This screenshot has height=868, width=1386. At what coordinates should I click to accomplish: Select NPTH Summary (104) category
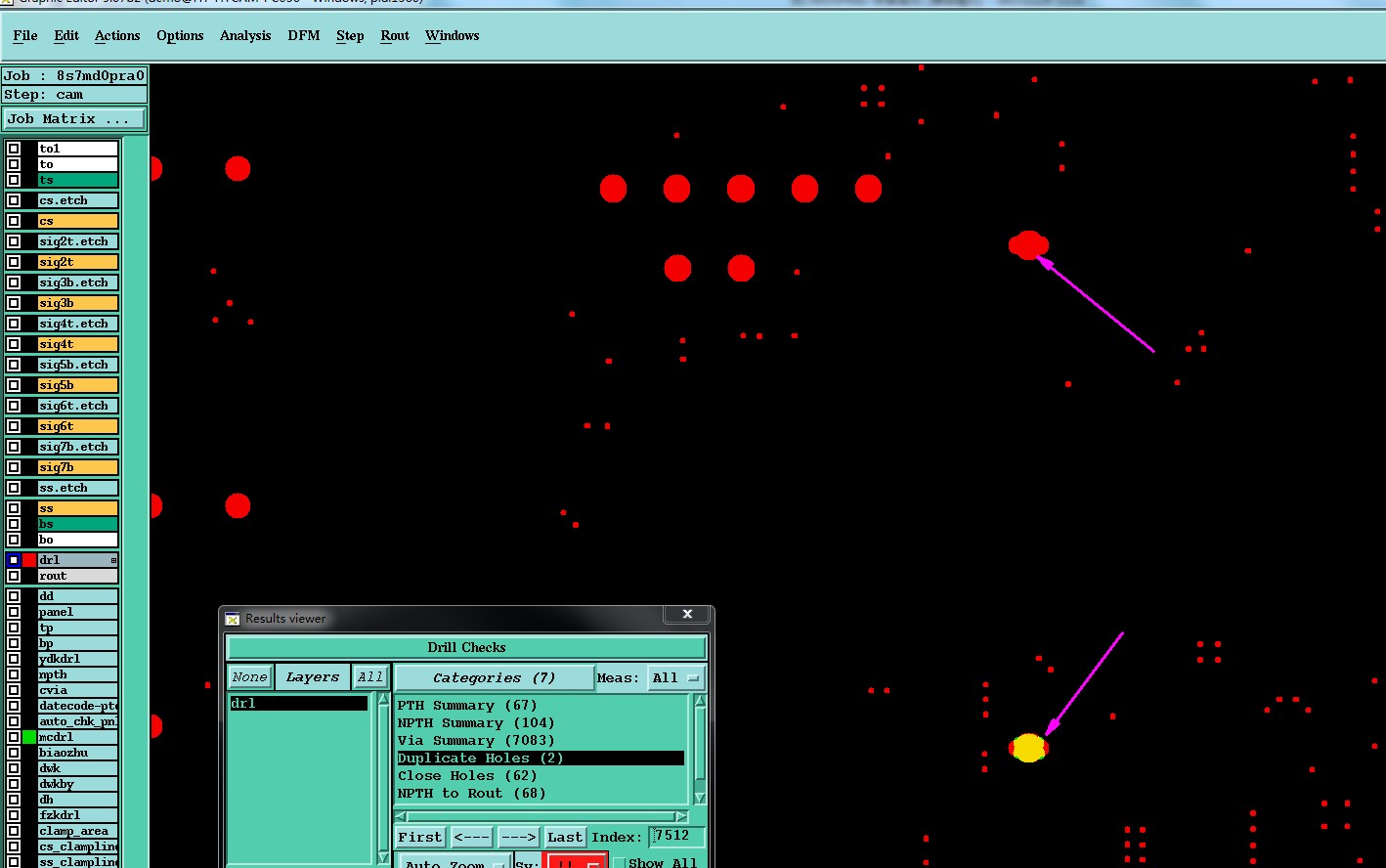(x=541, y=722)
